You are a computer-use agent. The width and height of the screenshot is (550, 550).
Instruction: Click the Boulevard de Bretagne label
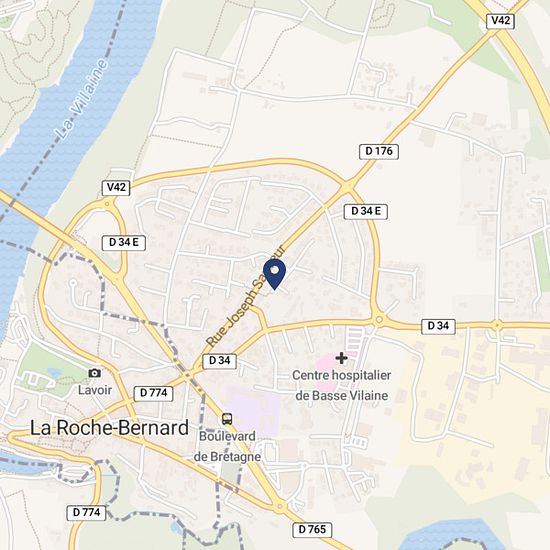click(x=227, y=447)
